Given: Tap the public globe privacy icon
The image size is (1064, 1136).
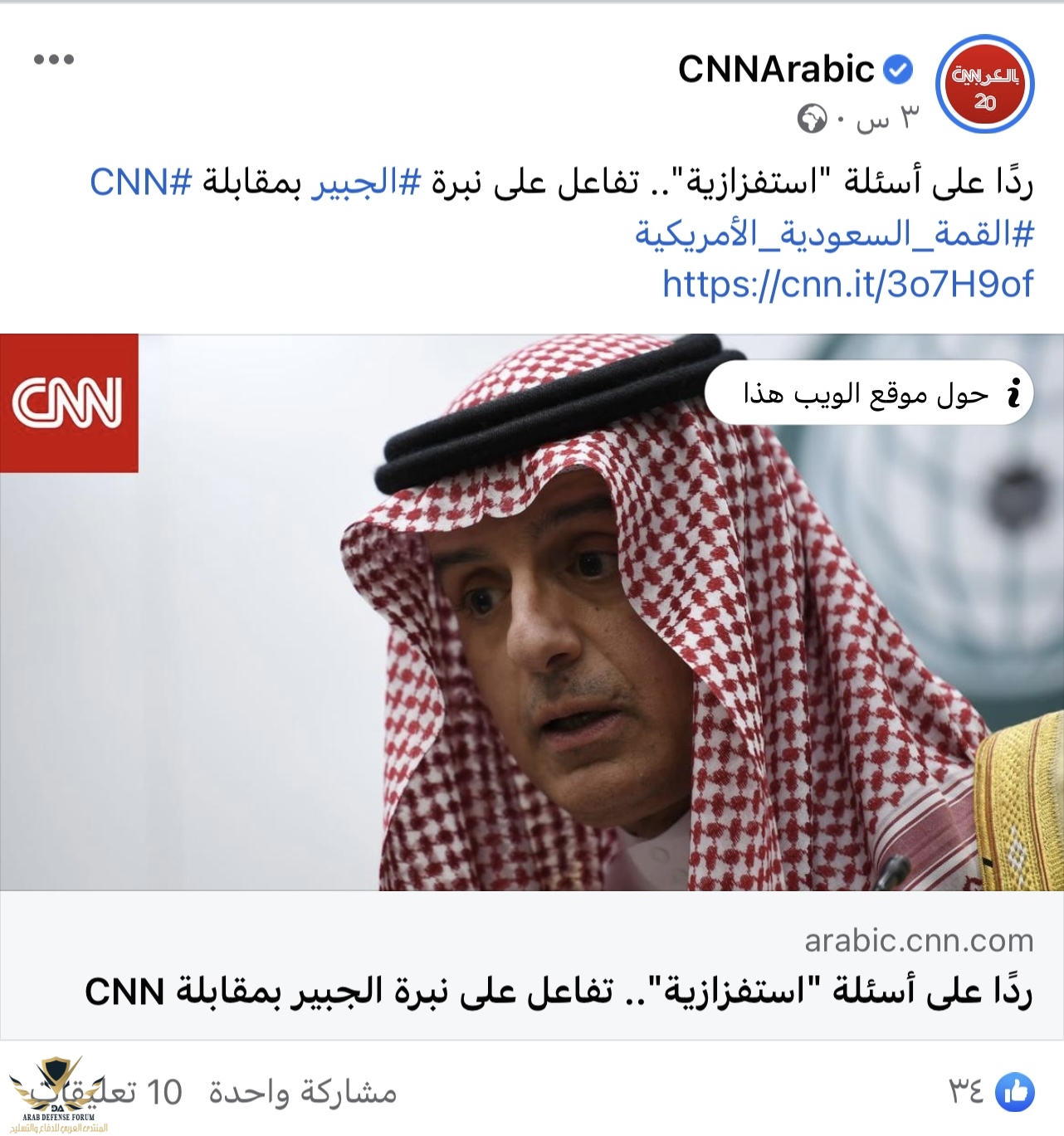Looking at the screenshot, I should (x=813, y=119).
